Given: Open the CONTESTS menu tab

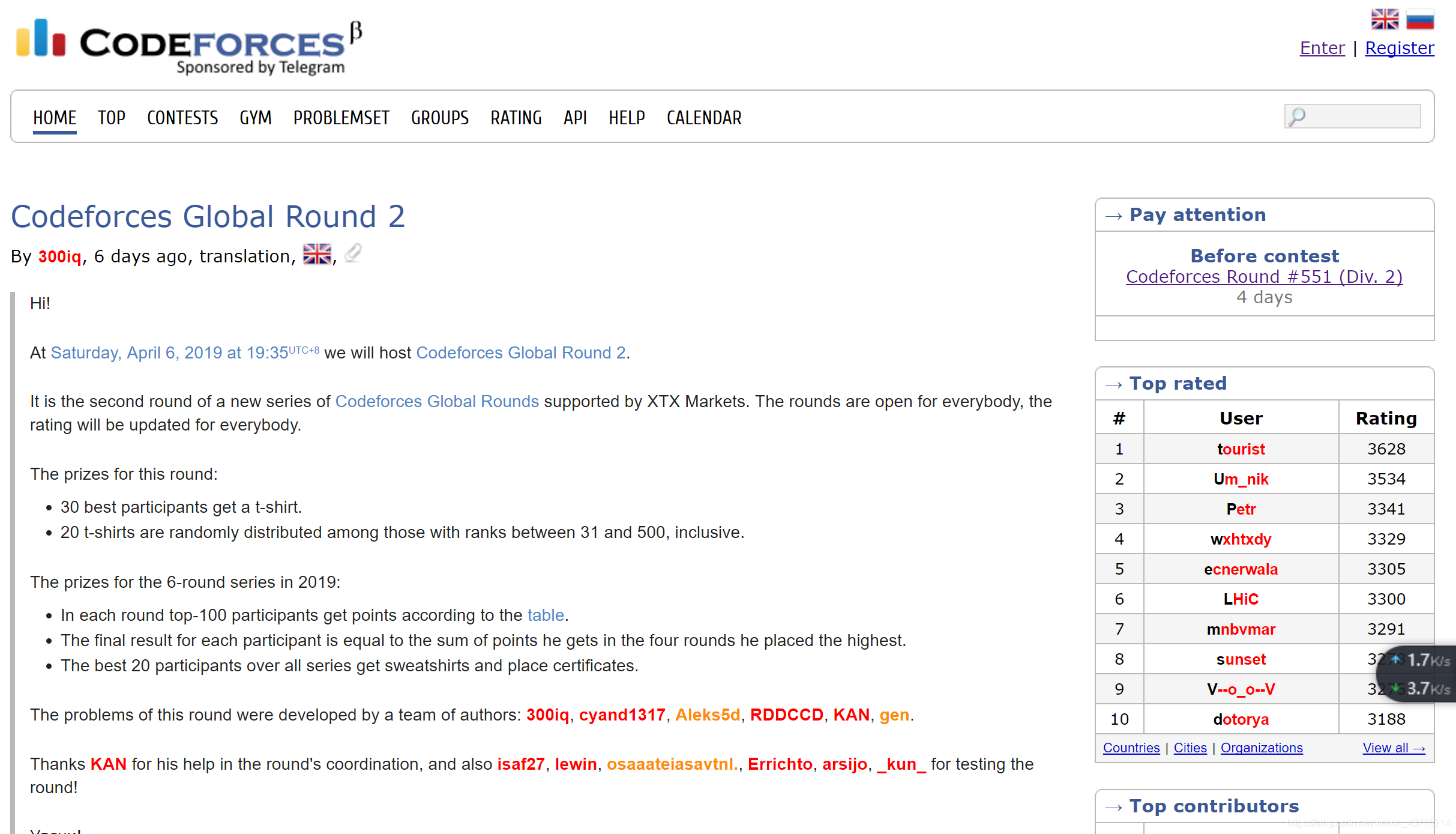Looking at the screenshot, I should tap(182, 118).
